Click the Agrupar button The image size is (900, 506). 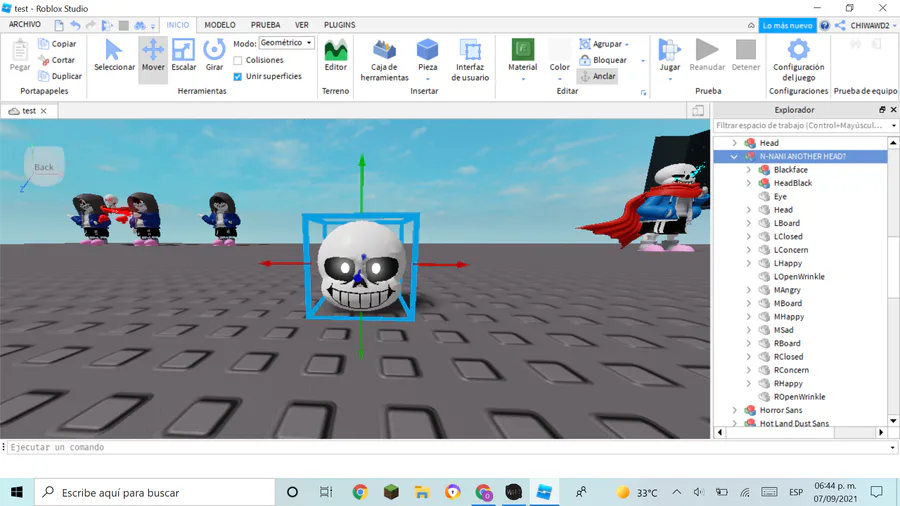tap(600, 44)
